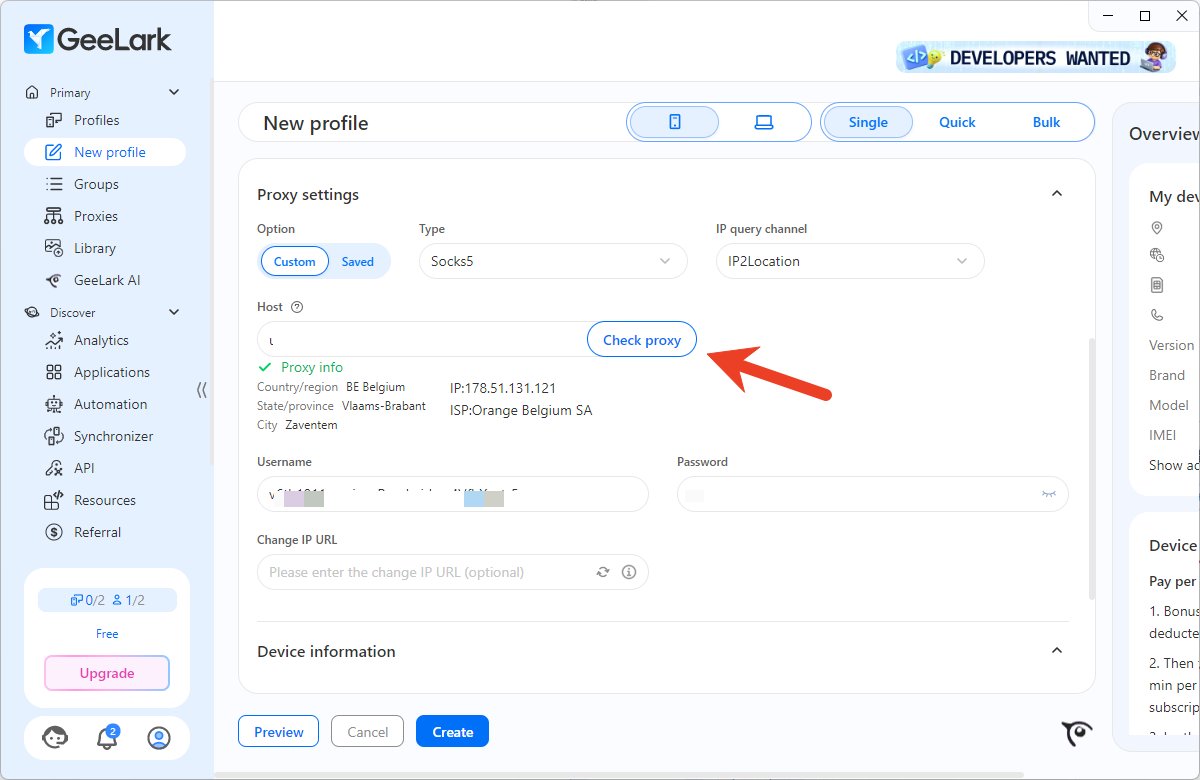Select the Custom proxy option
Screen dimensions: 1200x780
click(x=295, y=262)
